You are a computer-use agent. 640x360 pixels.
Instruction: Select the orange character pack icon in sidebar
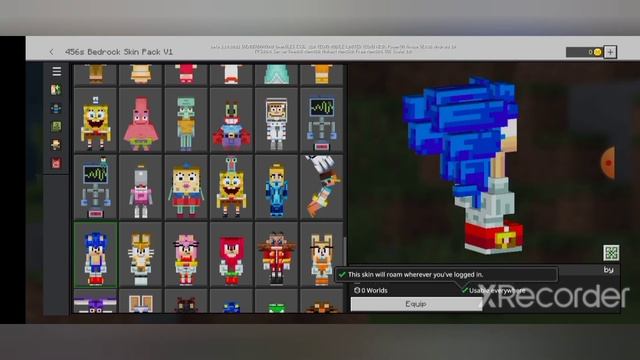pyautogui.click(x=56, y=144)
